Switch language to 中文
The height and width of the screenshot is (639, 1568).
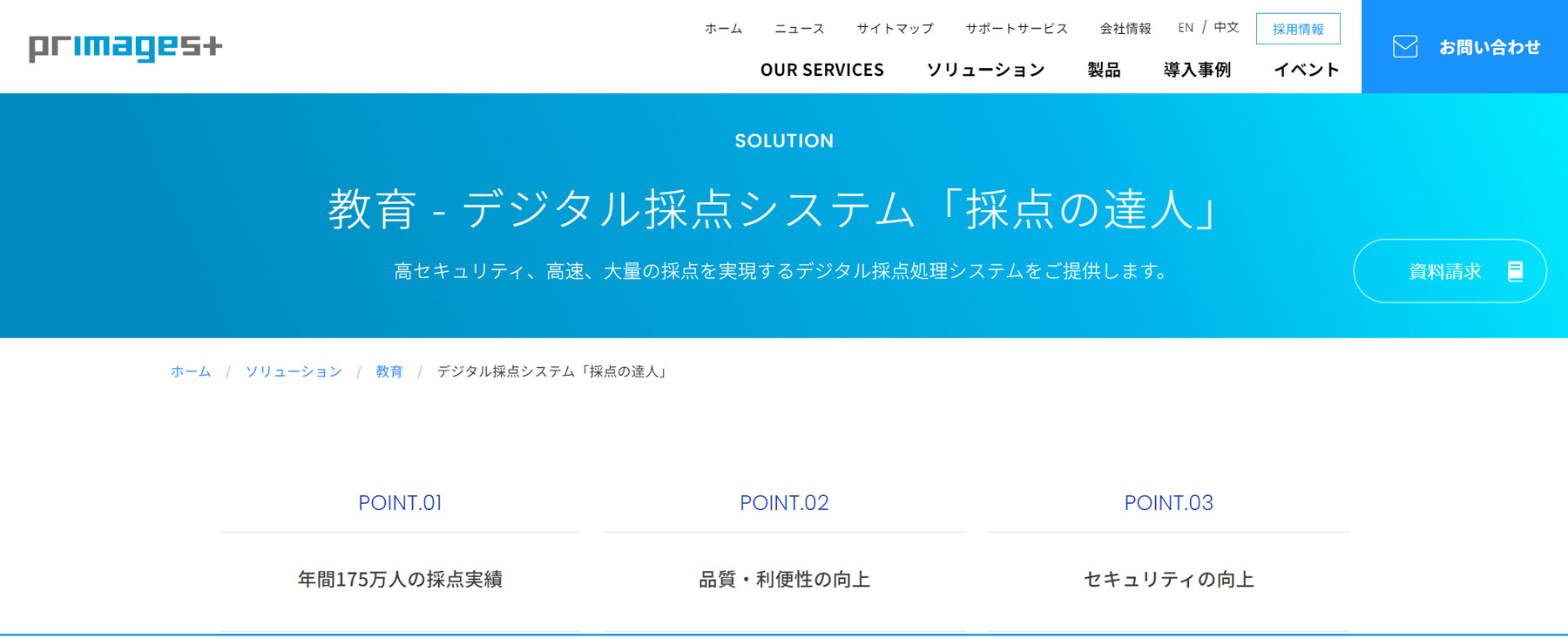[x=1227, y=28]
